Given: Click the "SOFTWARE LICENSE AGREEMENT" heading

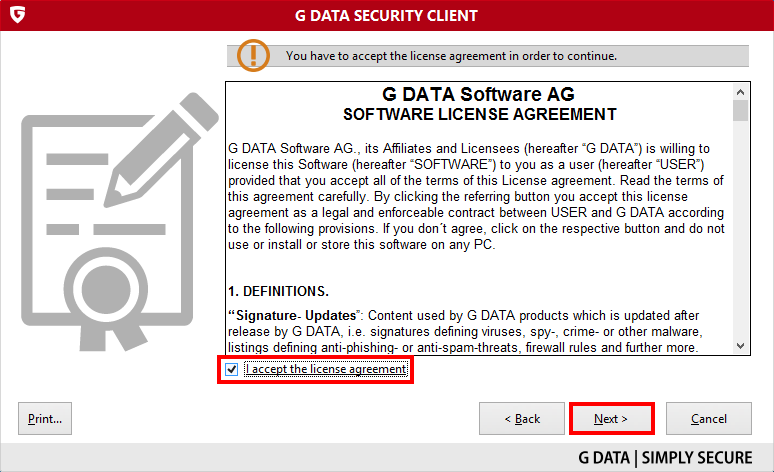Looking at the screenshot, I should (x=479, y=115).
